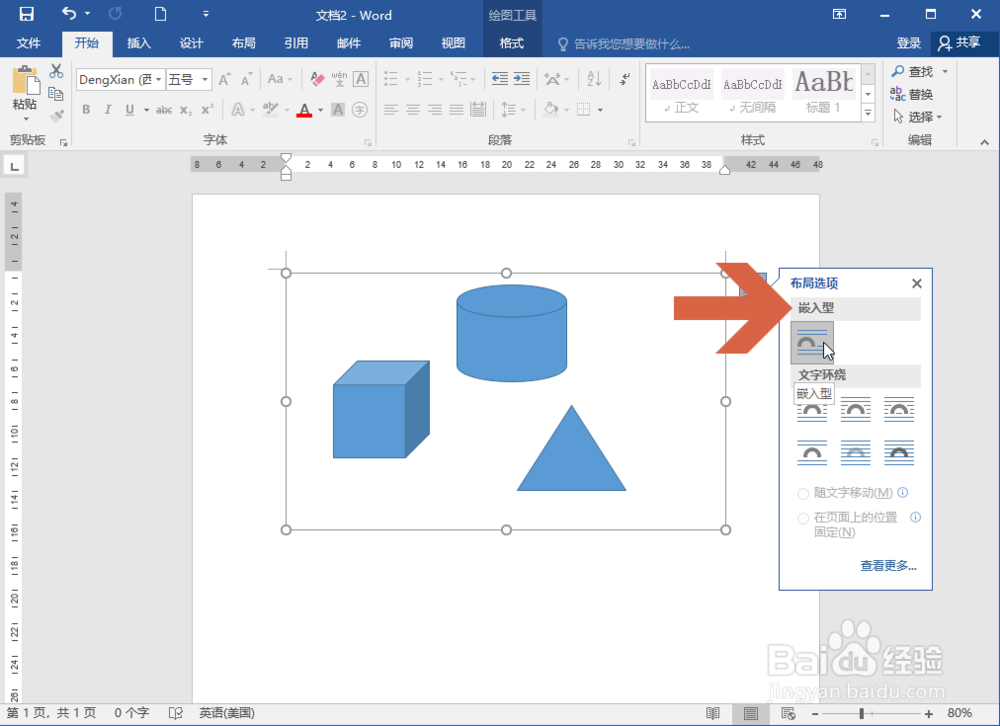Viewport: 1000px width, 726px height.
Task: Click the format painter icon
Action: point(56,115)
